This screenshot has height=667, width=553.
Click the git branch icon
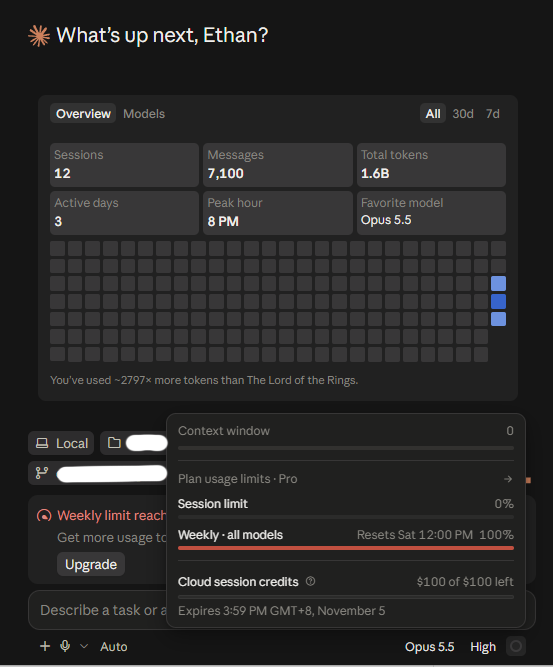click(42, 473)
